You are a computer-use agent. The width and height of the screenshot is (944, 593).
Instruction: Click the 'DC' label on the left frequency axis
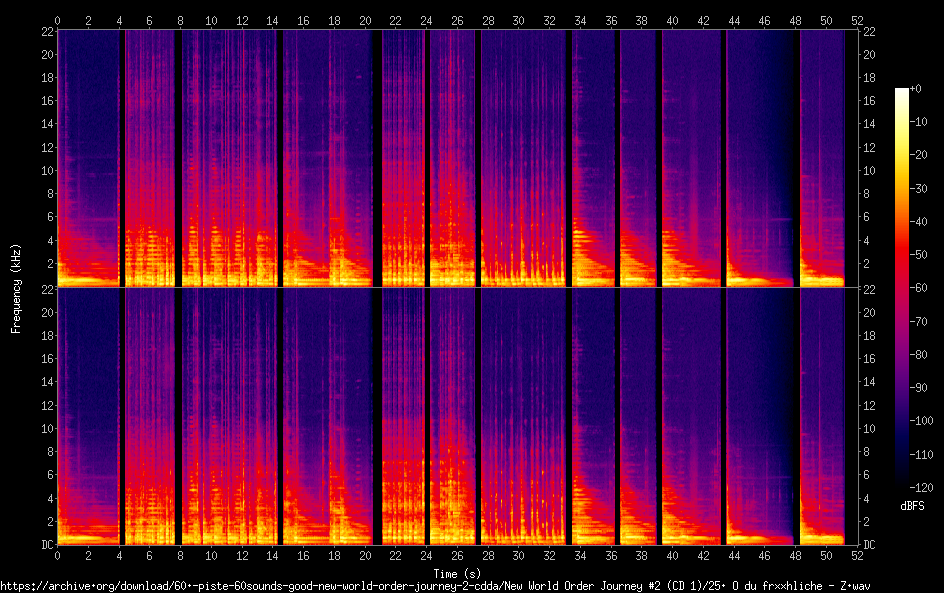pos(48,545)
